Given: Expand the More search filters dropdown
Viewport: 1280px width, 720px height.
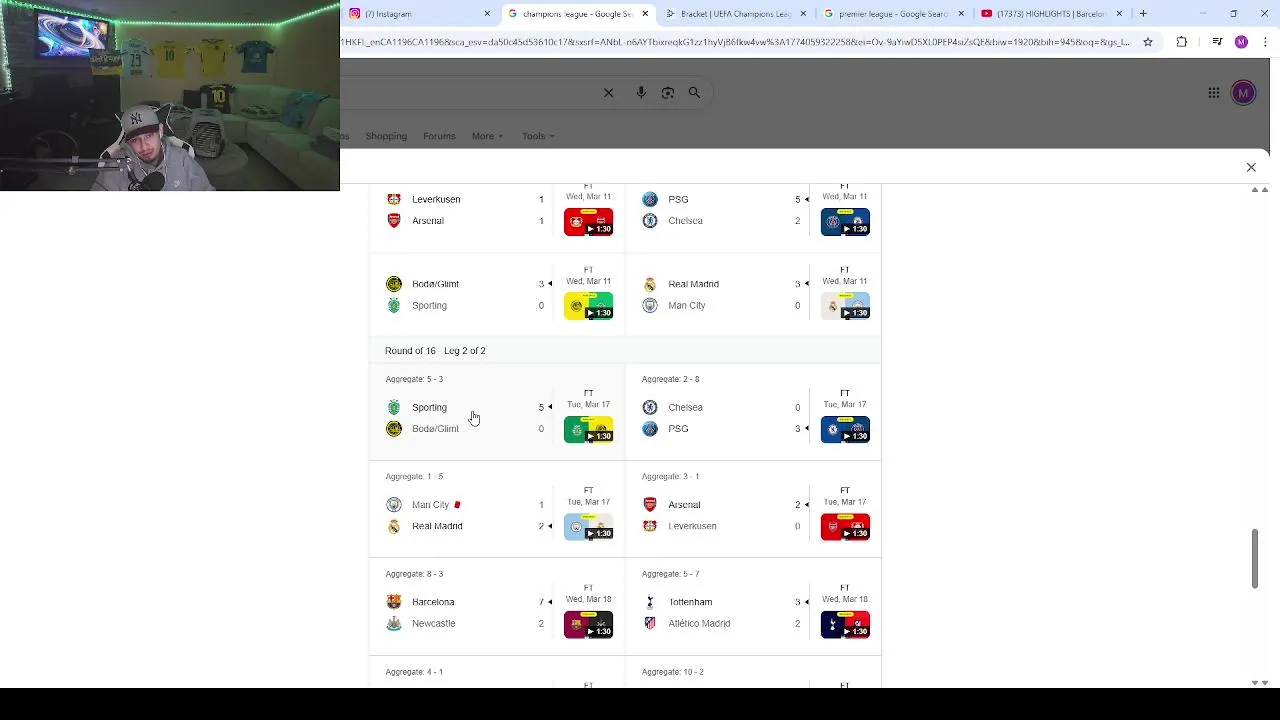Looking at the screenshot, I should coord(487,136).
